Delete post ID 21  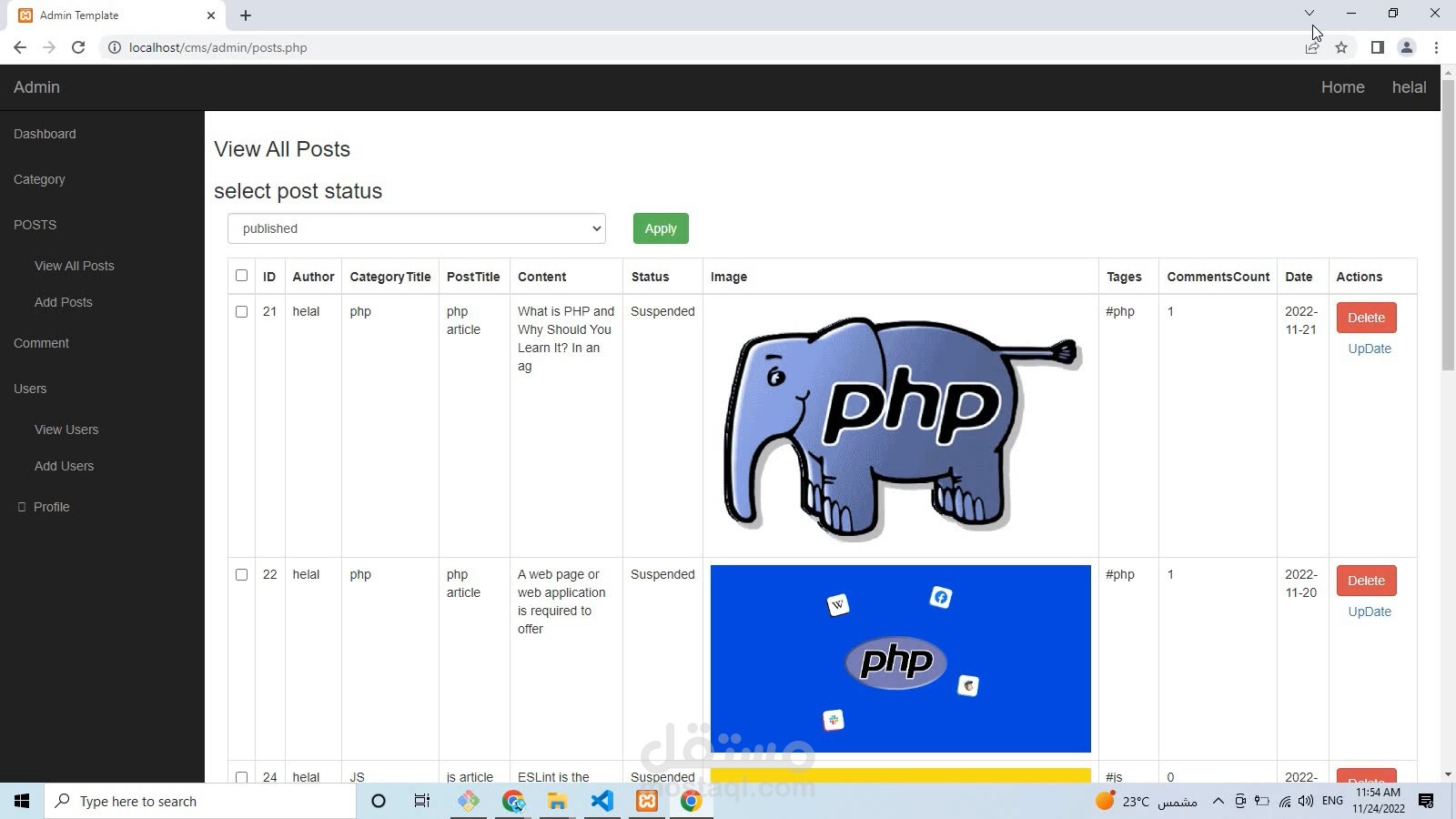[1366, 318]
